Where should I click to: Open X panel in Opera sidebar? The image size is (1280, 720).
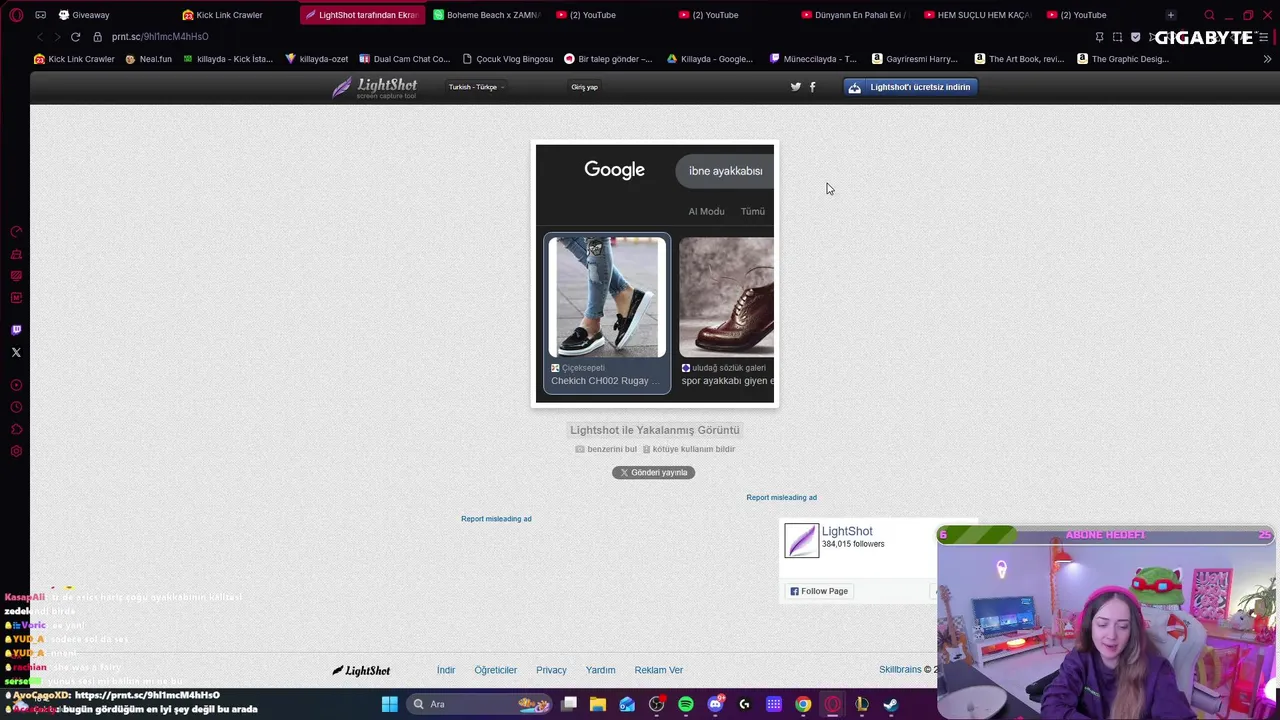16,352
